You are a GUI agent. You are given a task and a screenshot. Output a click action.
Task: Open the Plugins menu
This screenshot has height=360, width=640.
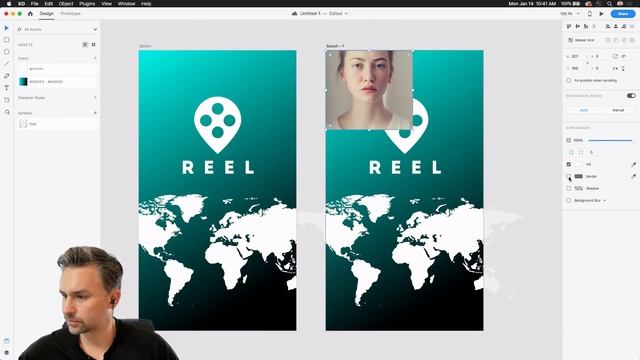pos(87,4)
